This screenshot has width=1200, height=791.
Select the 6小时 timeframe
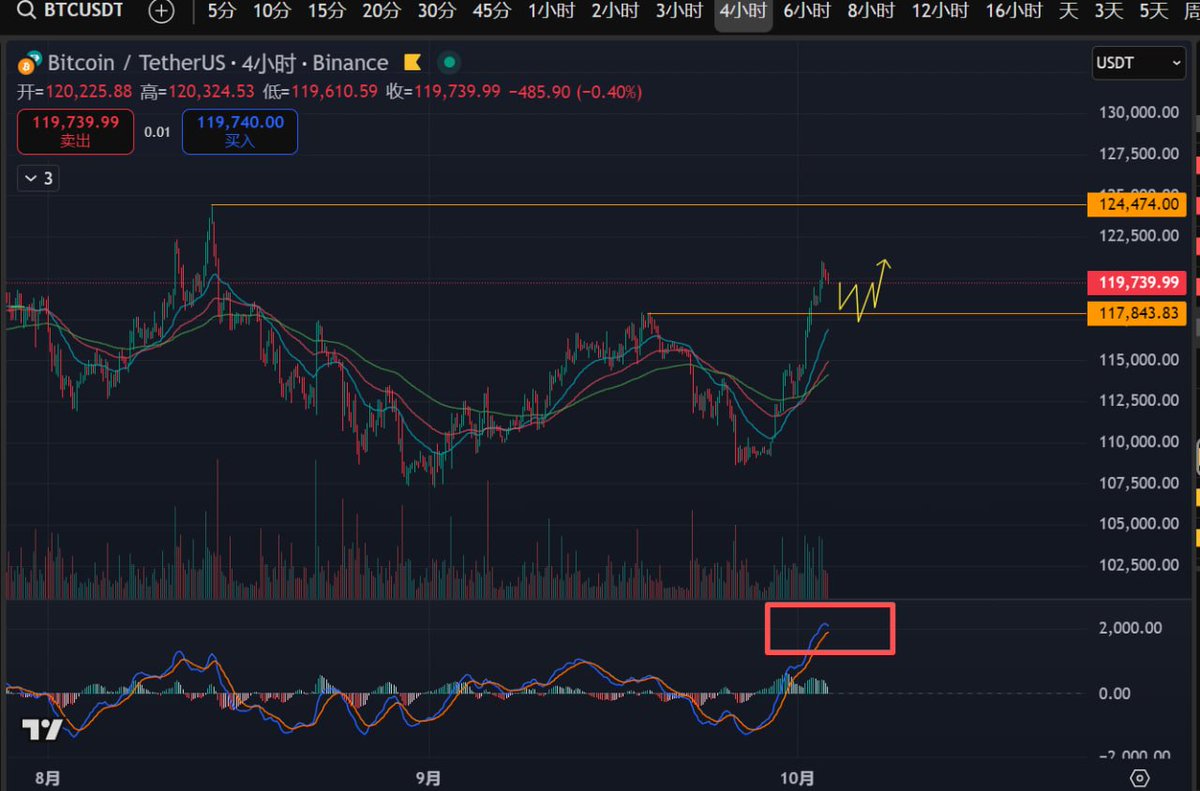(x=807, y=12)
